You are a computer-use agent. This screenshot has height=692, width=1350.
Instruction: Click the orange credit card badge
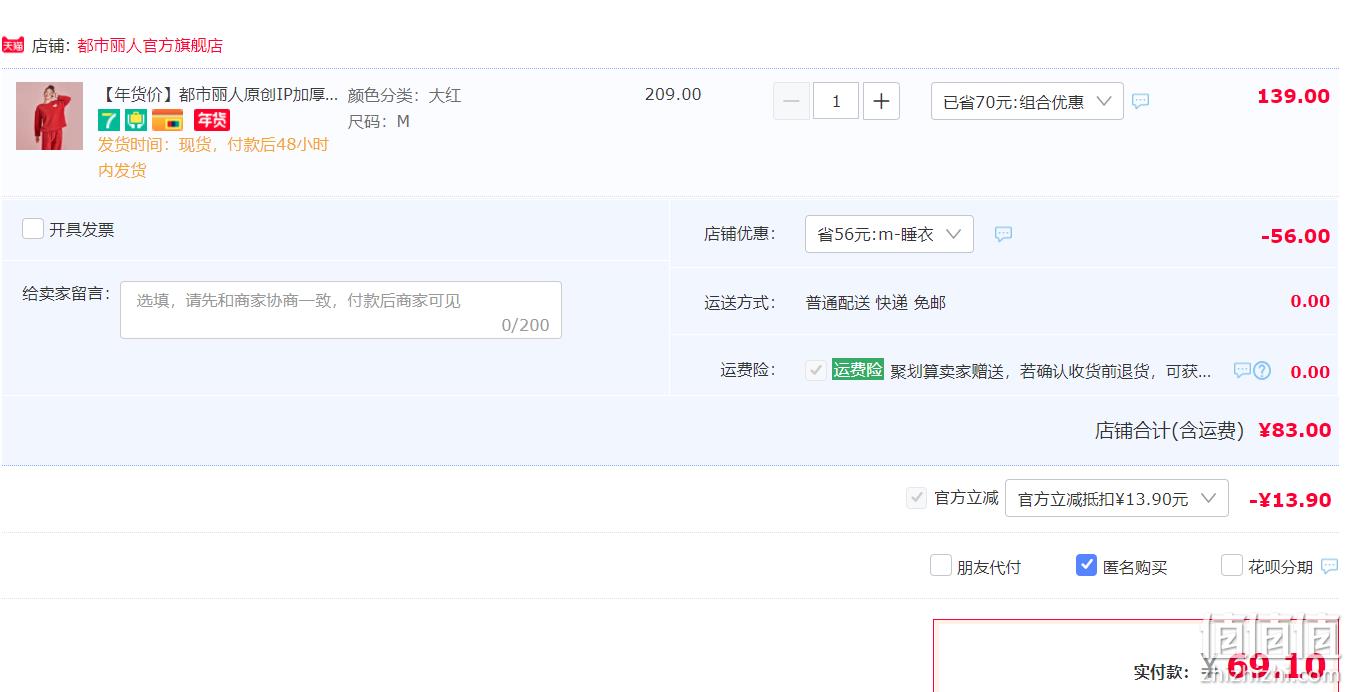click(x=167, y=120)
